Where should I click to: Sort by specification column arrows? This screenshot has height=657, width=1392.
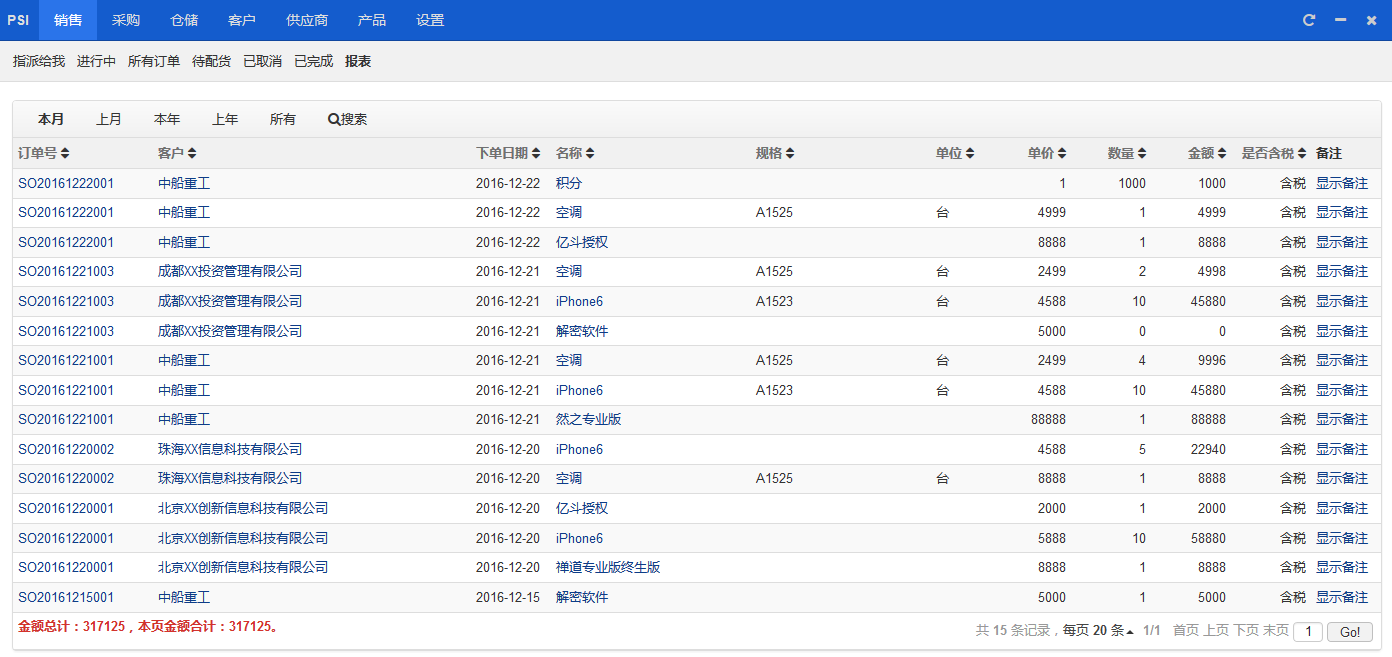(x=790, y=154)
